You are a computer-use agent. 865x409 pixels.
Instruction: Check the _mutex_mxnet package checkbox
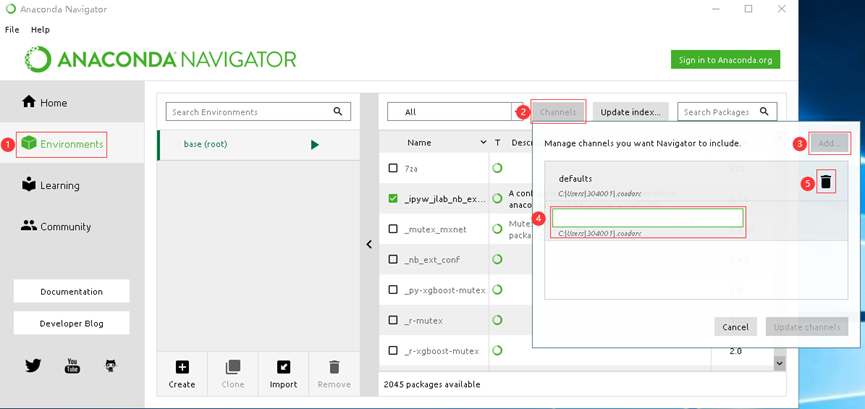393,229
